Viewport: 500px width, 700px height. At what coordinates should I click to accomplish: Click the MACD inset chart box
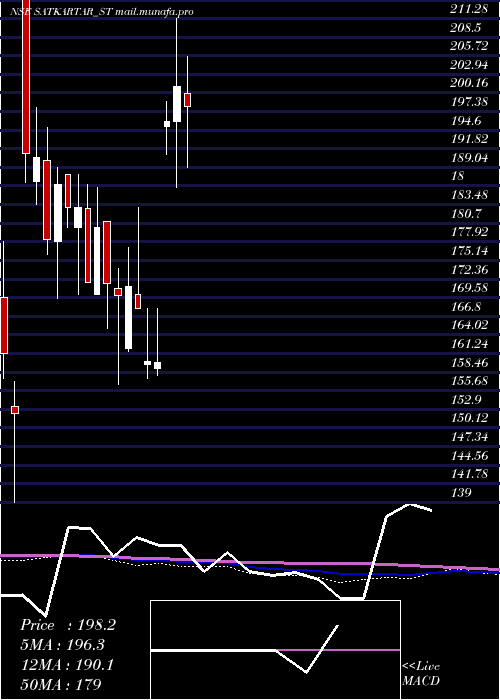(275, 650)
